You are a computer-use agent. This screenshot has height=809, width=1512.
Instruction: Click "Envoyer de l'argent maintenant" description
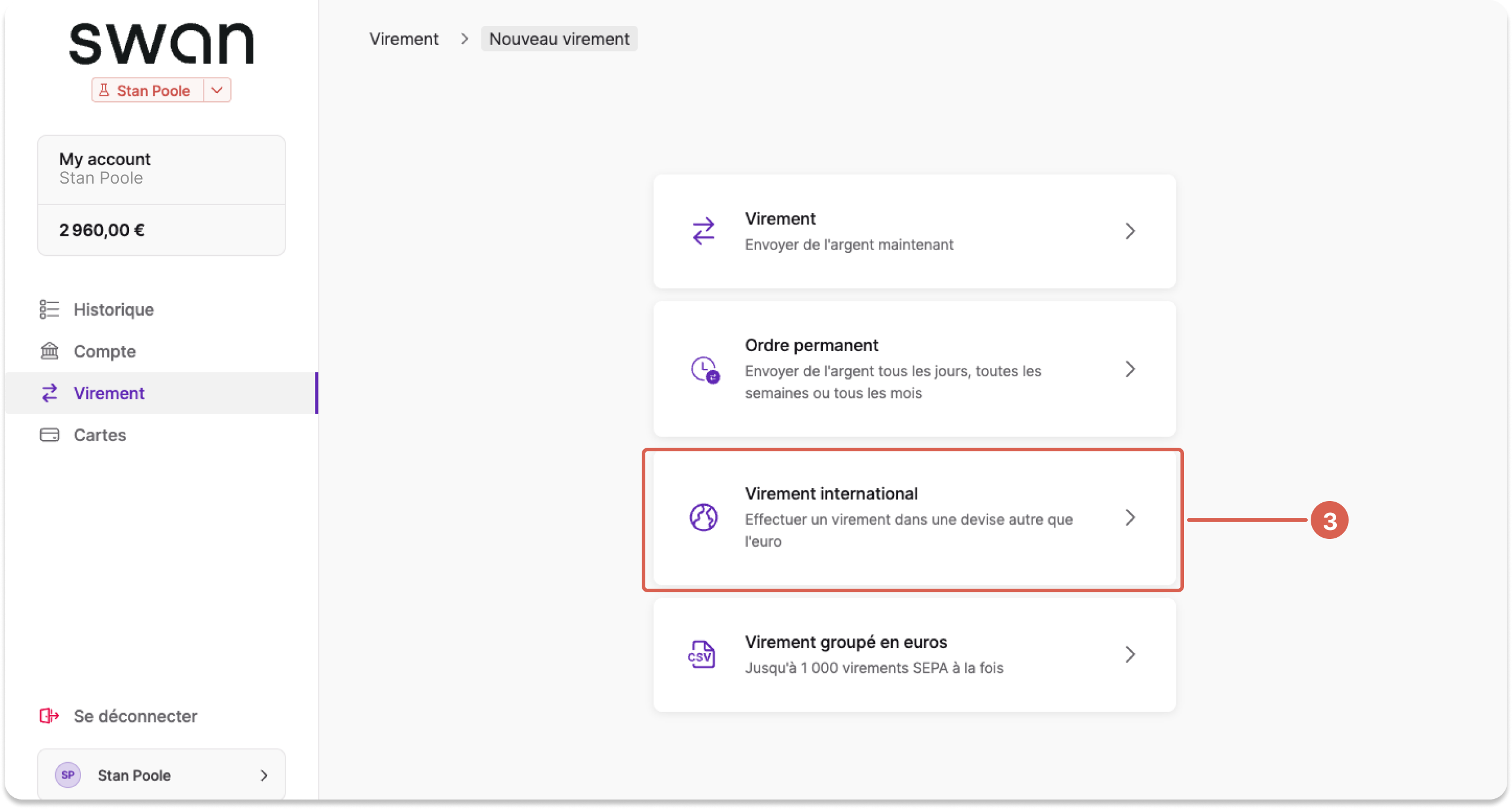[x=849, y=245]
